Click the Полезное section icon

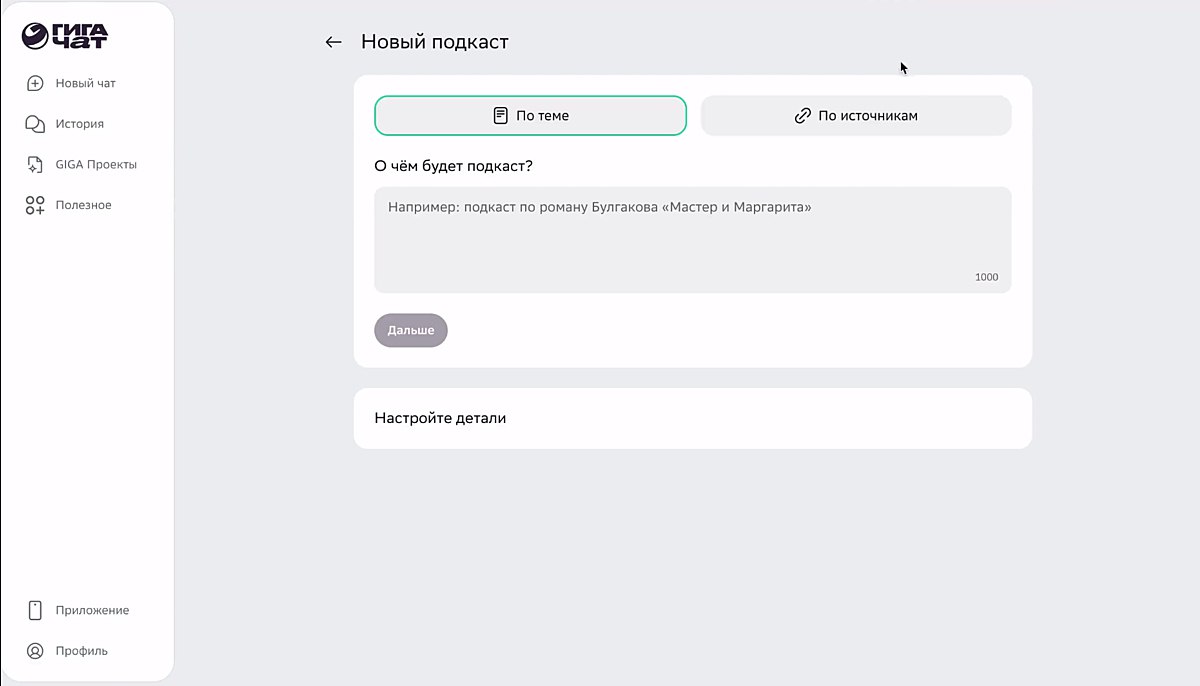[34, 204]
